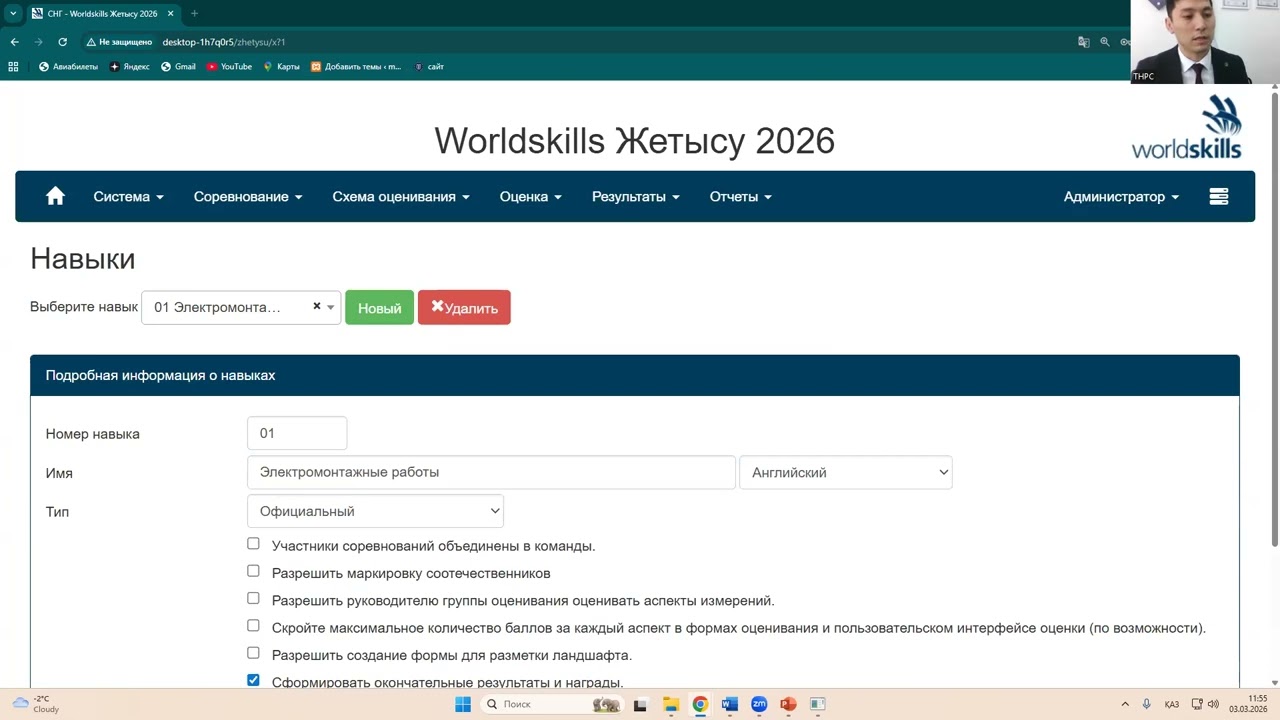Open the skill selector '01 Электромонта…'
The width and height of the screenshot is (1280, 720).
(241, 307)
